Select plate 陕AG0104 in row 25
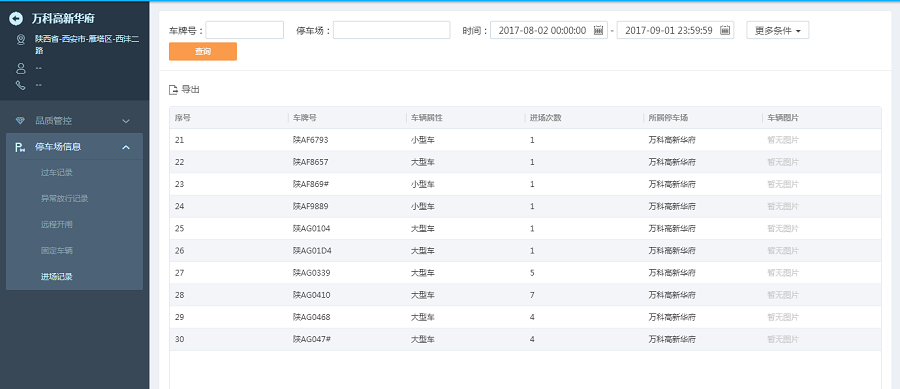The height and width of the screenshot is (389, 900). 312,228
